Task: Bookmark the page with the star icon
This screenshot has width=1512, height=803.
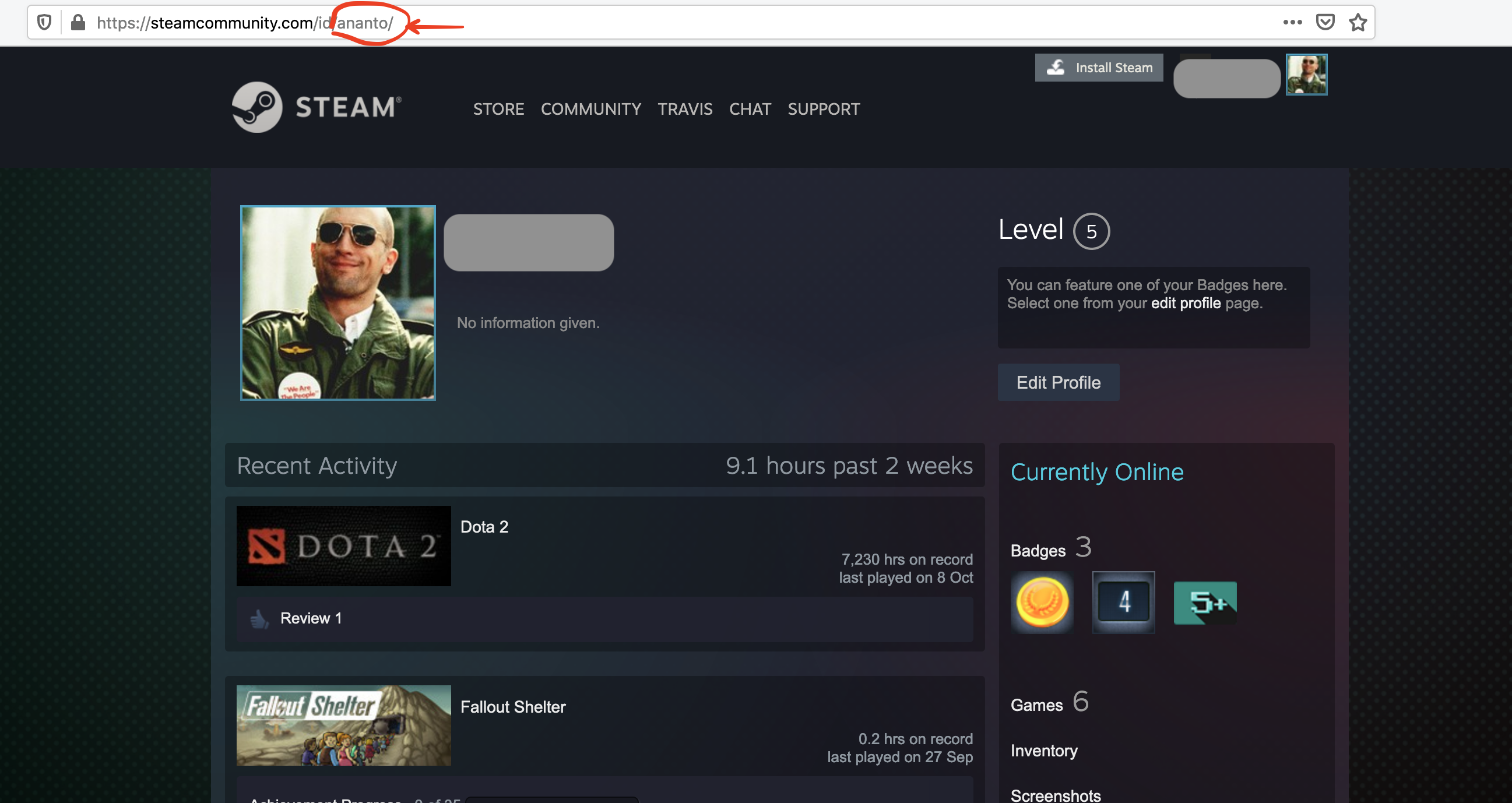Action: coord(1358,22)
